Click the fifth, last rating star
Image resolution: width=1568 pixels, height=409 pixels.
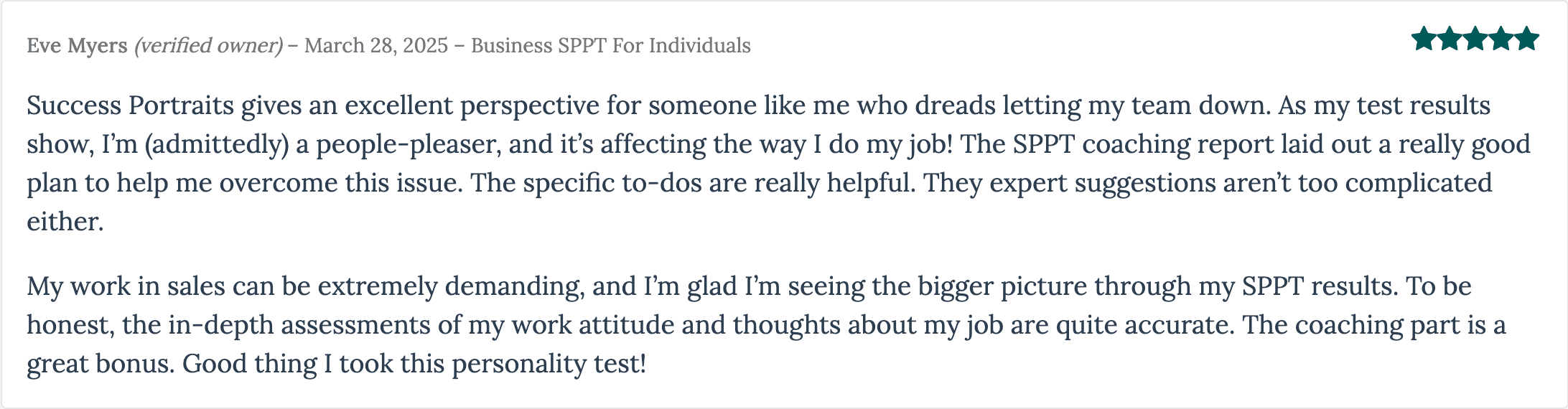click(1526, 39)
